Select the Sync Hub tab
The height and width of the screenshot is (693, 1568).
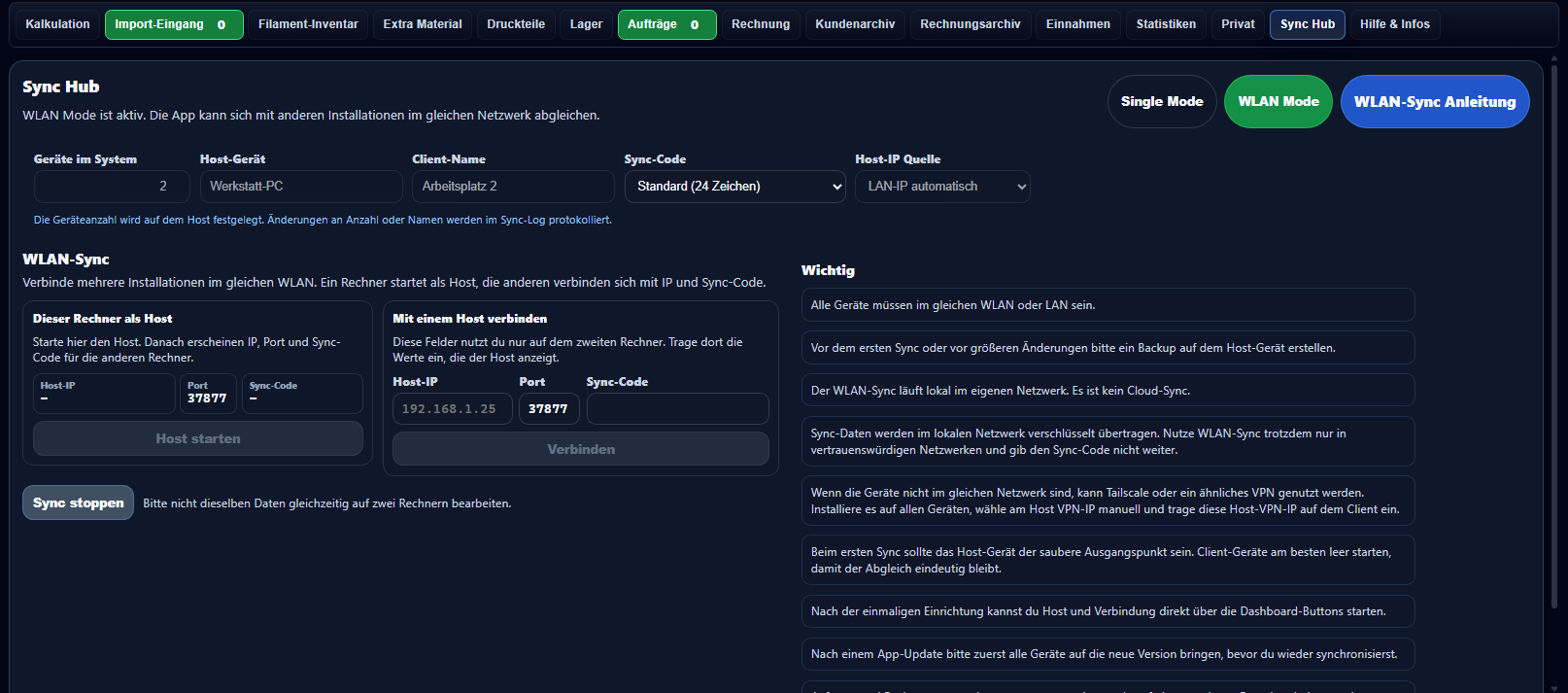click(x=1308, y=24)
